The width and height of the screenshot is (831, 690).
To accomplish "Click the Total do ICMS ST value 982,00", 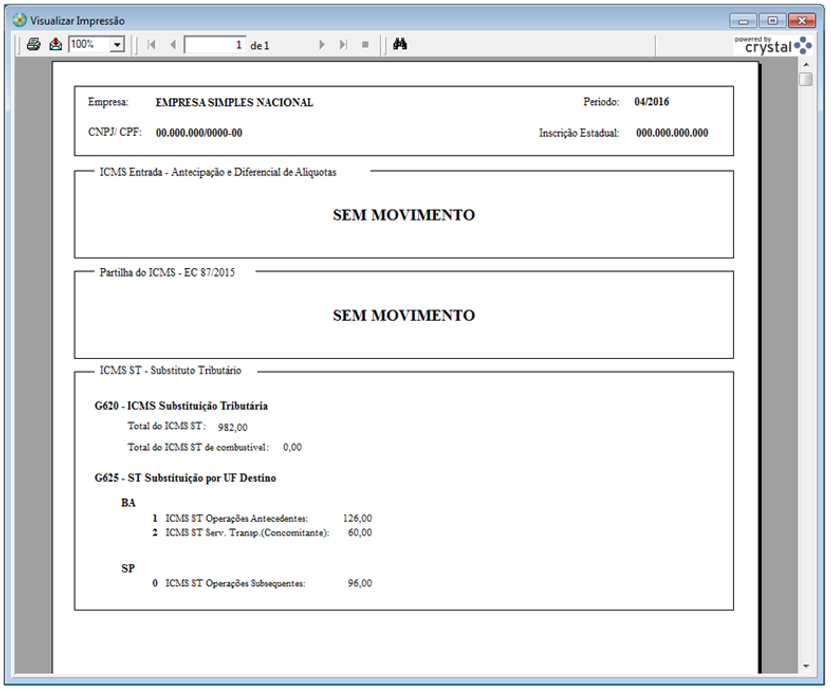I will click(232, 427).
